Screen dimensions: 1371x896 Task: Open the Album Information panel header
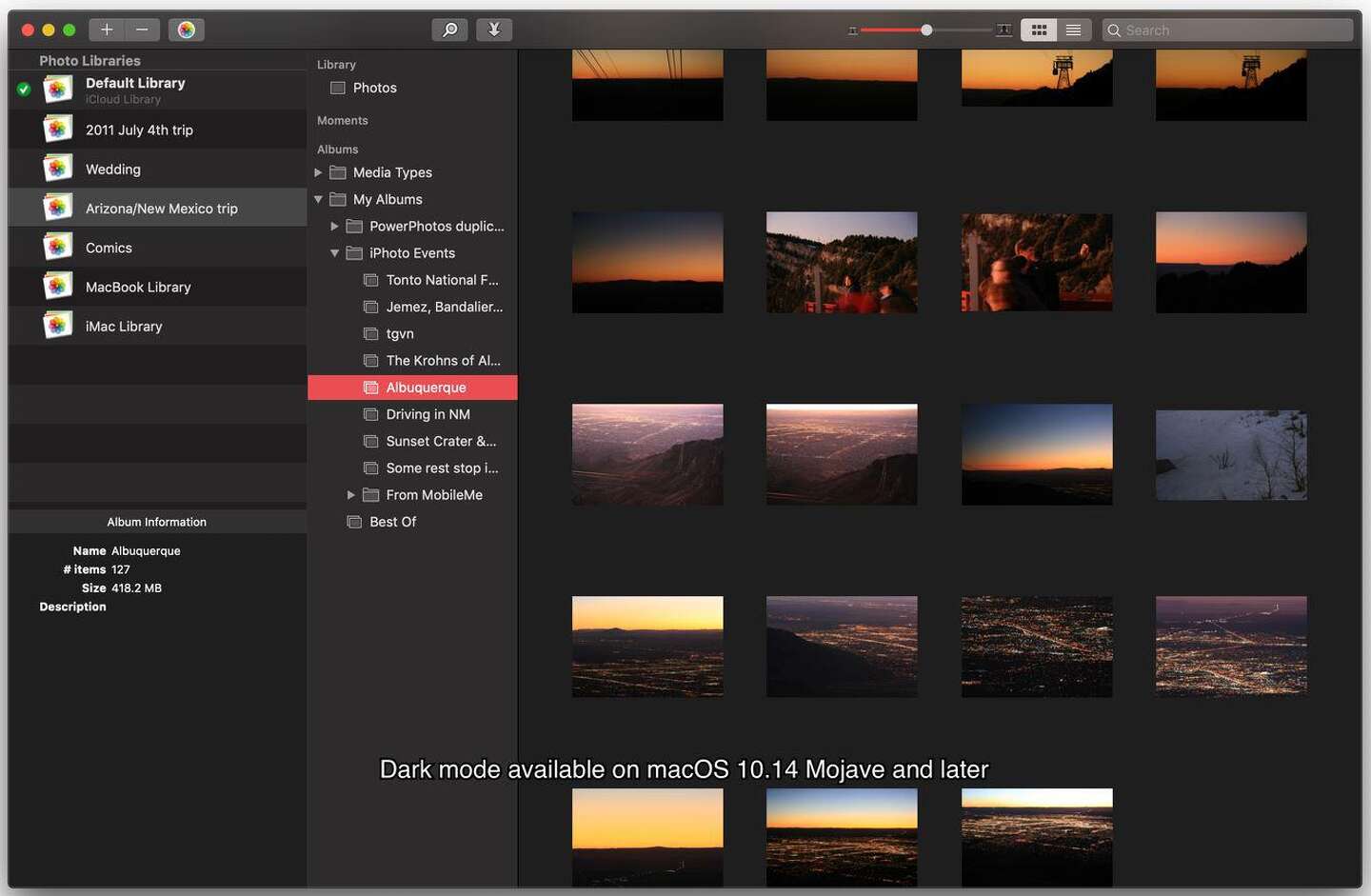pos(156,522)
